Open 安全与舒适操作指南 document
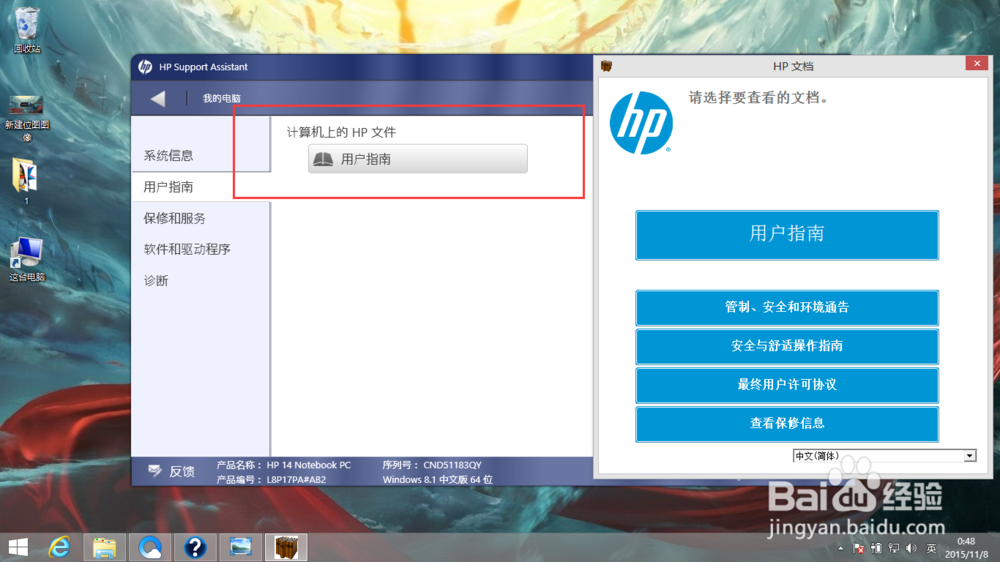This screenshot has width=1000, height=562. point(787,346)
